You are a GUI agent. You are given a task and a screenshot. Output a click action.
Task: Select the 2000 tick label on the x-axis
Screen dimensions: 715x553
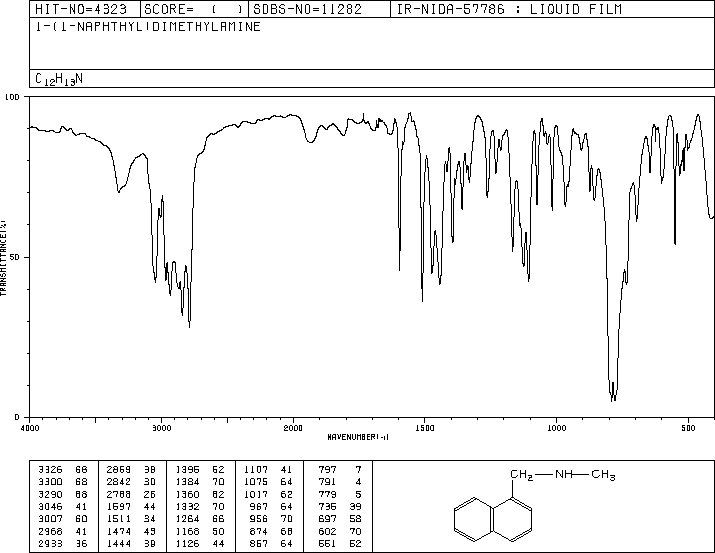tap(293, 428)
